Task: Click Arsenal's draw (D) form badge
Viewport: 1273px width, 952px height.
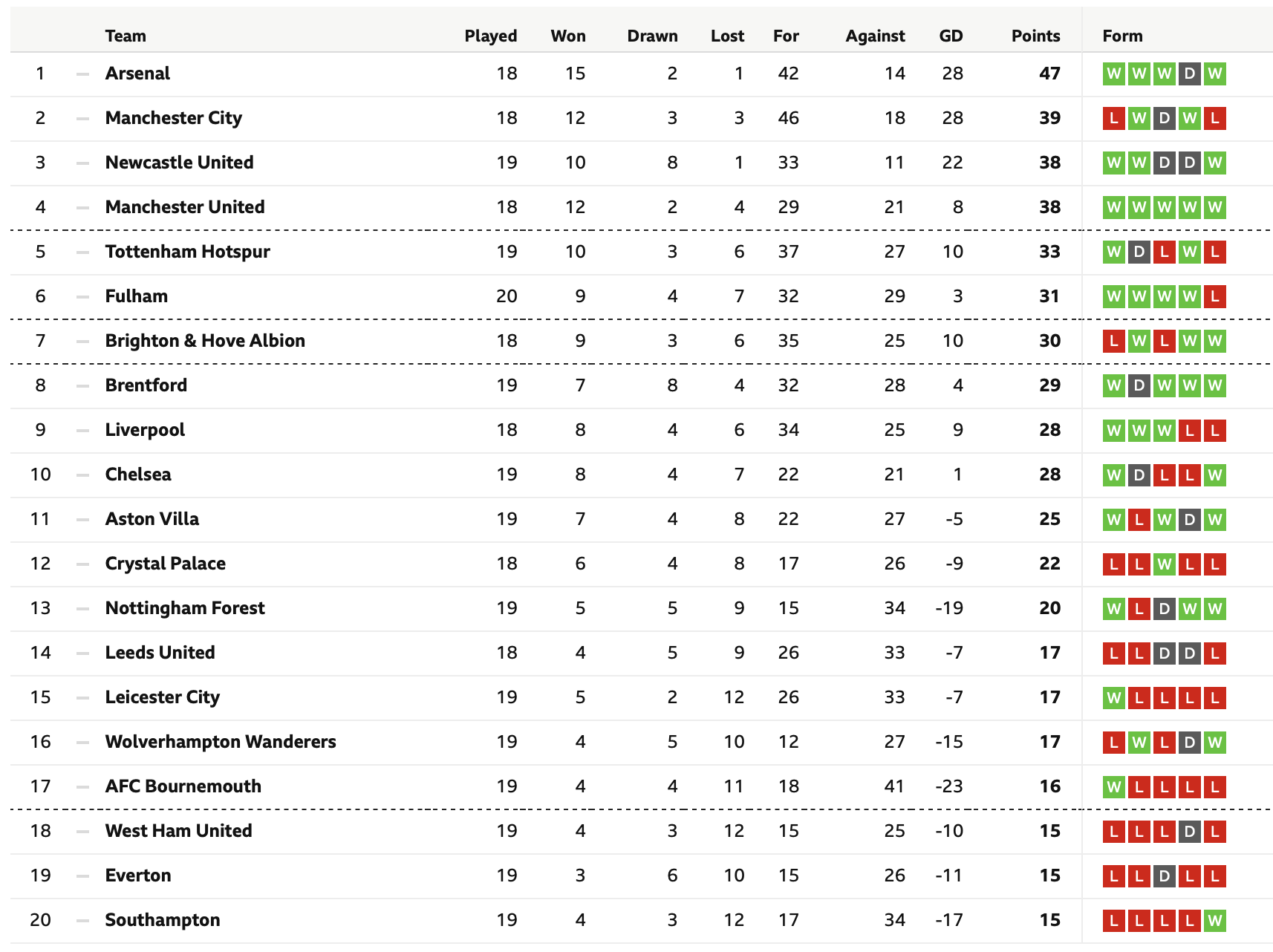Action: tap(1189, 74)
